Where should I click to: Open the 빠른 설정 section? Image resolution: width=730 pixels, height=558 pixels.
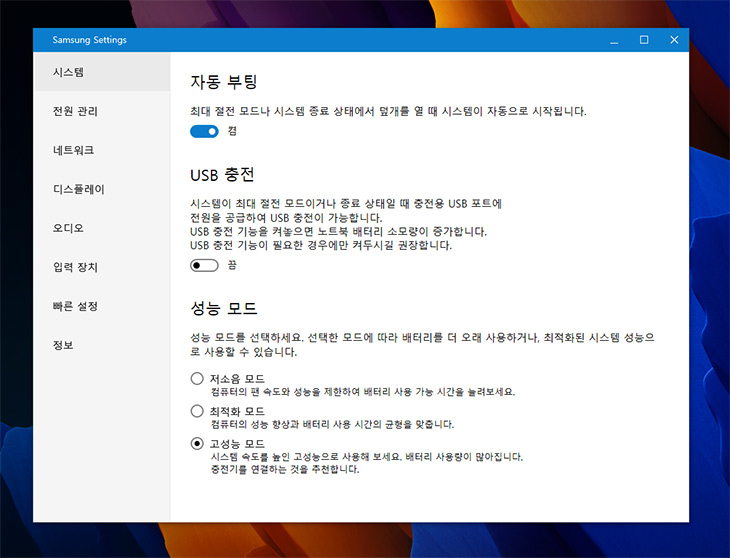coord(101,306)
